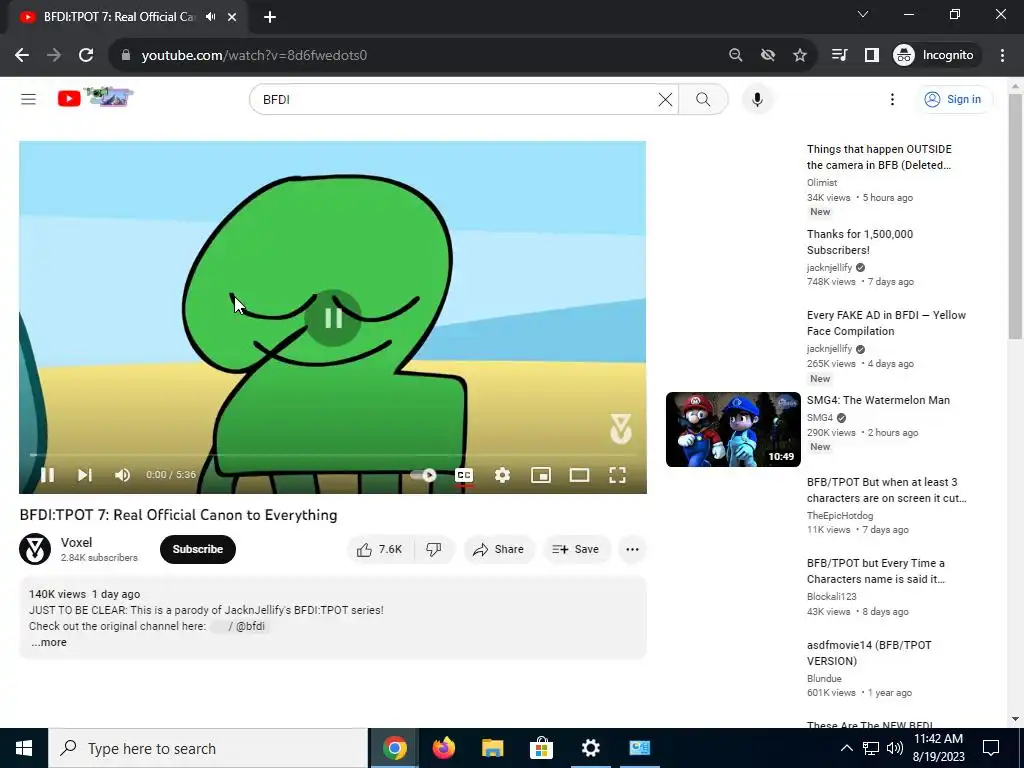
Task: Open the @bfdi channel link
Action: coord(240,626)
